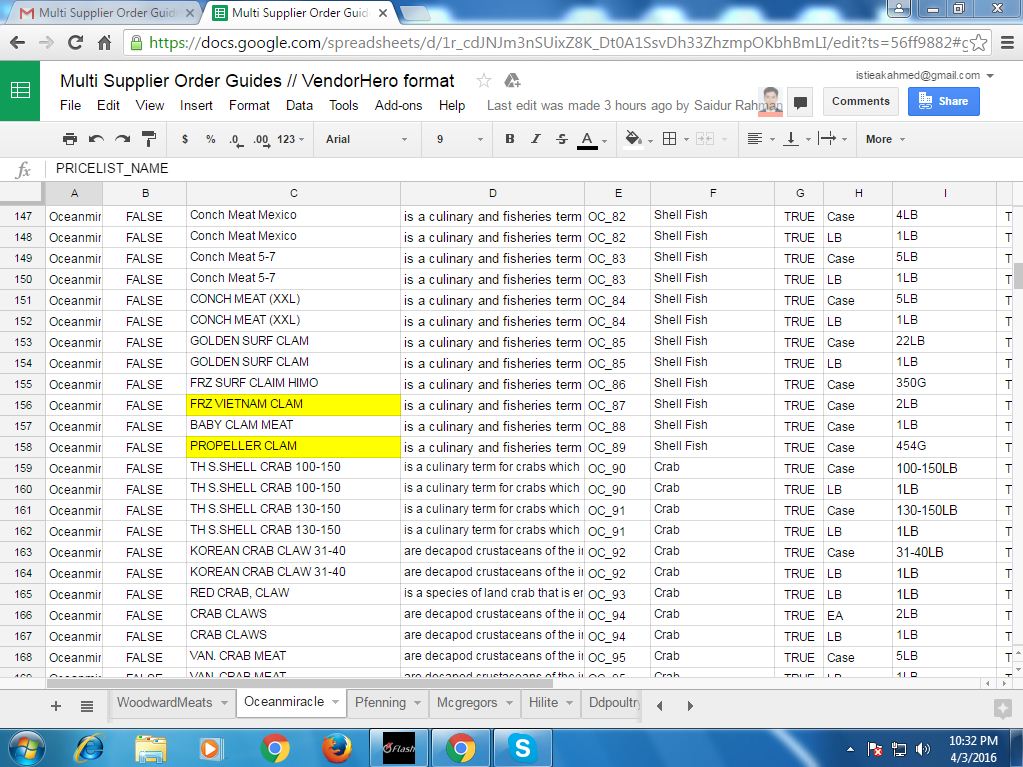Add a new sheet
The image size is (1023, 767).
pyautogui.click(x=56, y=706)
